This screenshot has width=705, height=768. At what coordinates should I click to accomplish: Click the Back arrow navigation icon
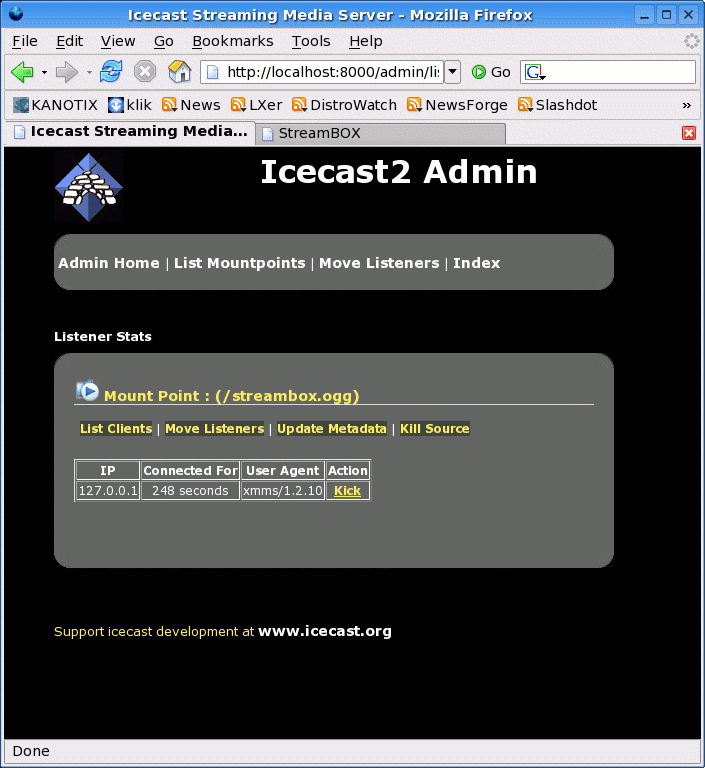(22, 72)
